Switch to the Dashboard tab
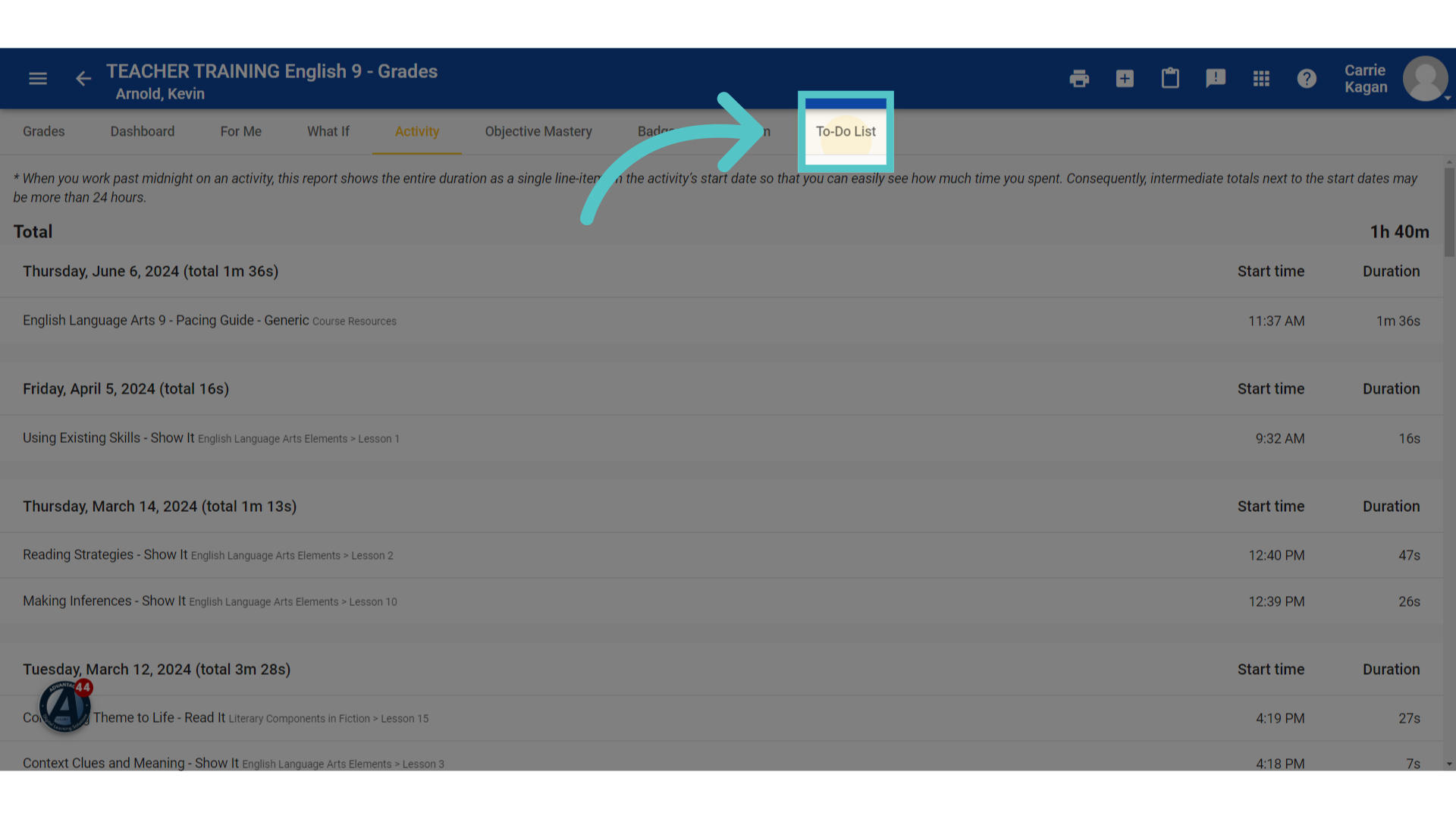The width and height of the screenshot is (1456, 819). 143,131
